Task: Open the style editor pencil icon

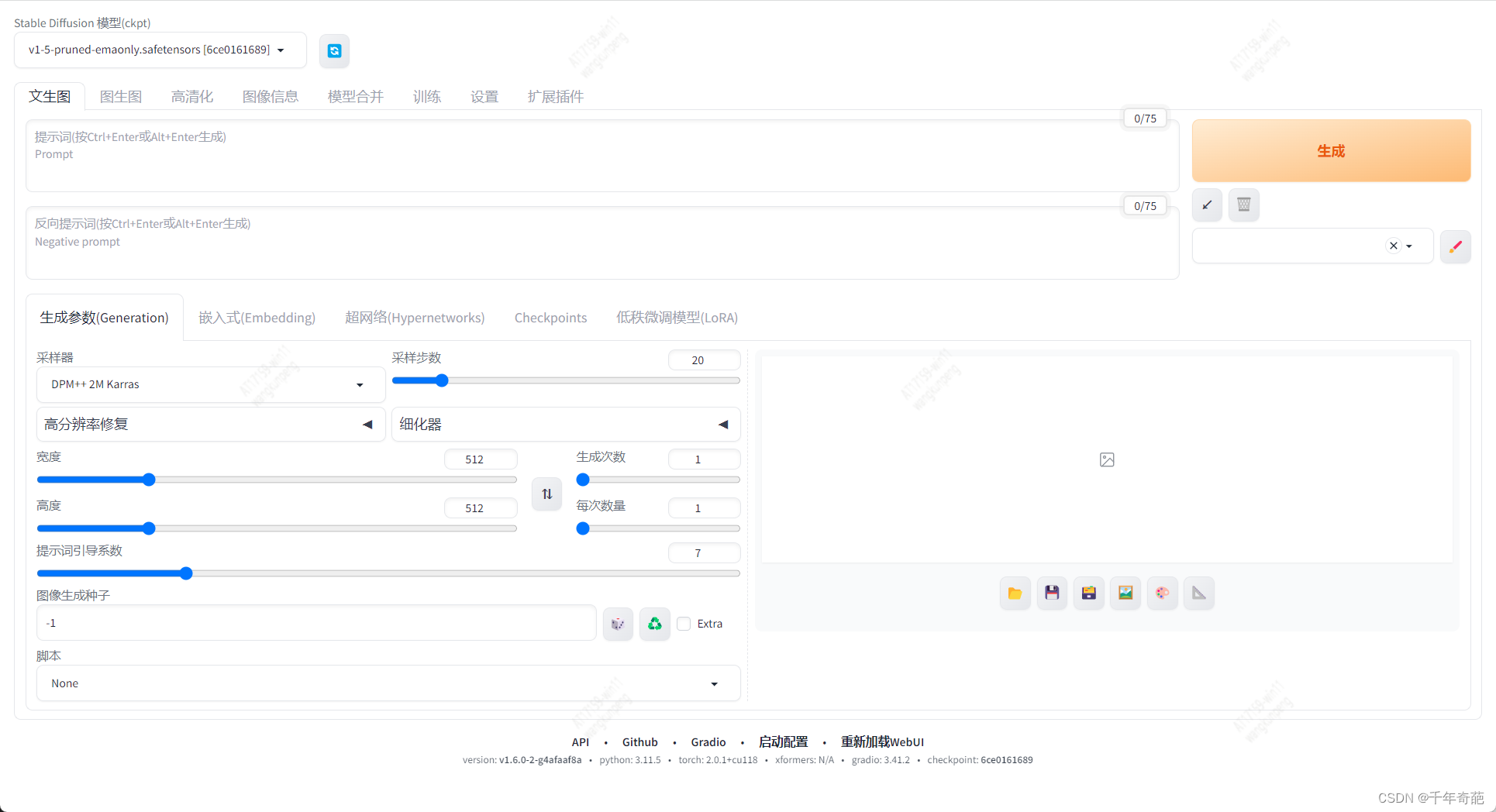Action: (x=1456, y=246)
